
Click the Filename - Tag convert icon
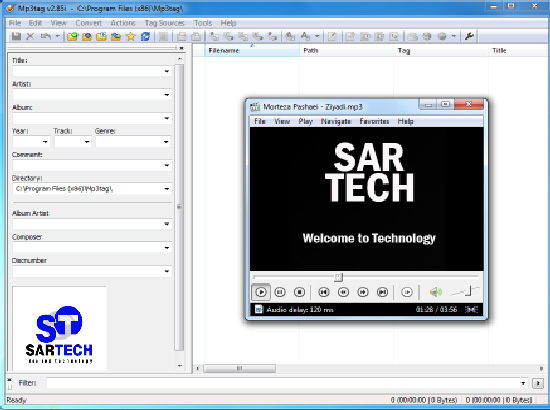point(228,36)
